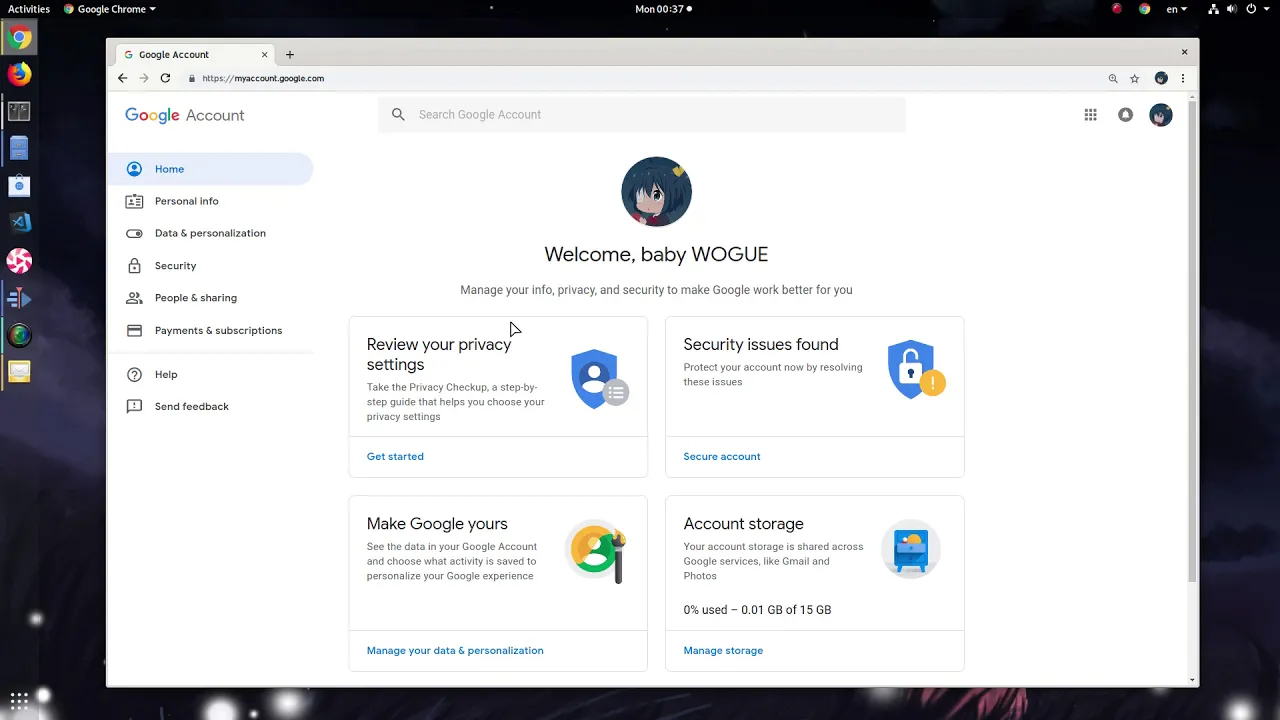
Task: Click the Account storage heading
Action: tap(743, 524)
